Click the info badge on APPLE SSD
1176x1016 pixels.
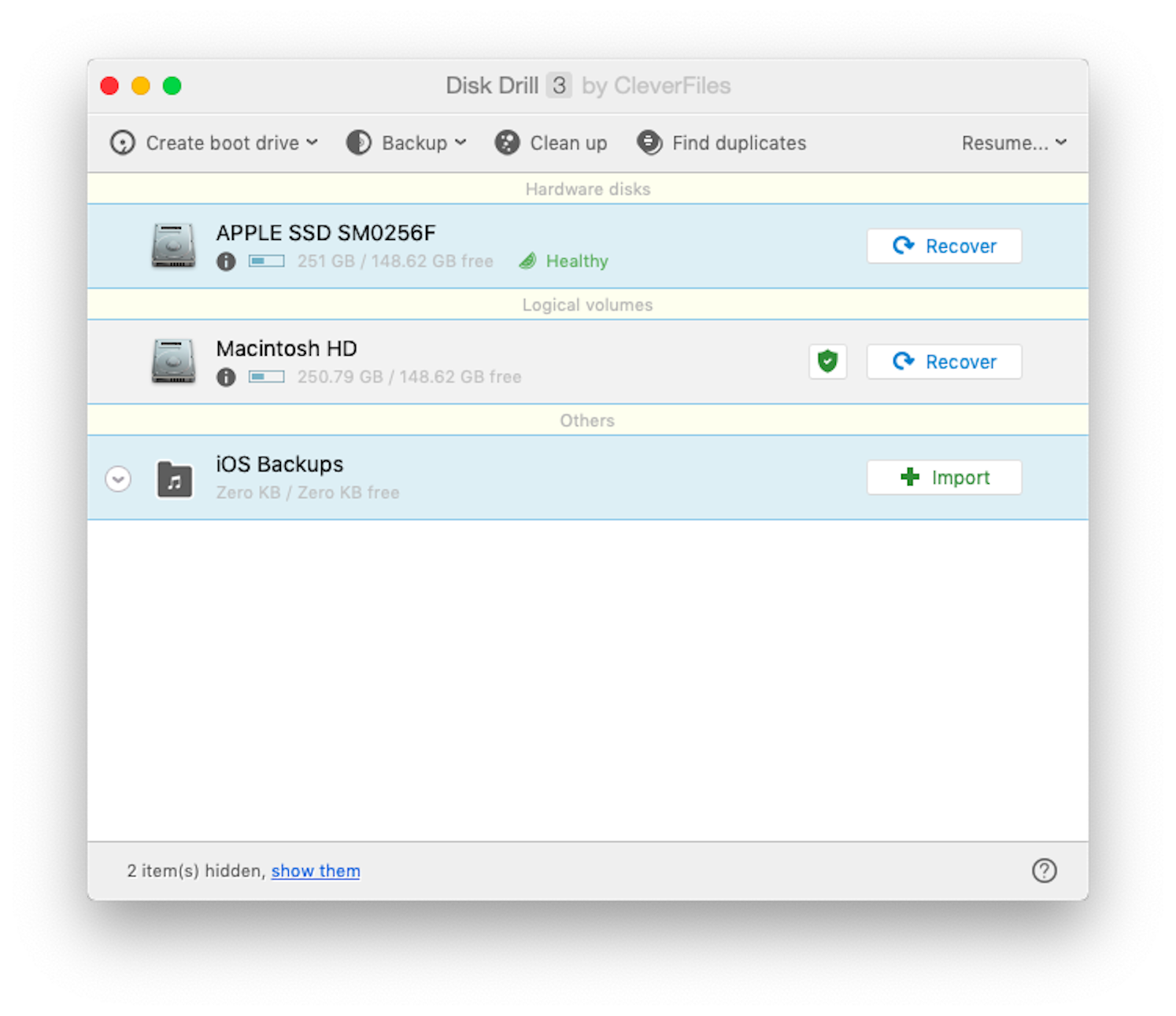click(226, 260)
